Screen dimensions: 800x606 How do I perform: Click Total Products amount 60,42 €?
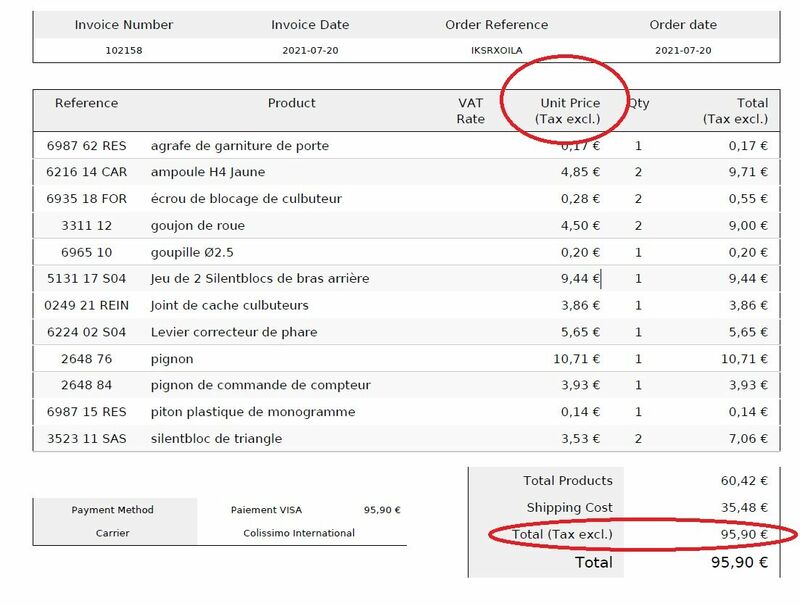tap(744, 481)
